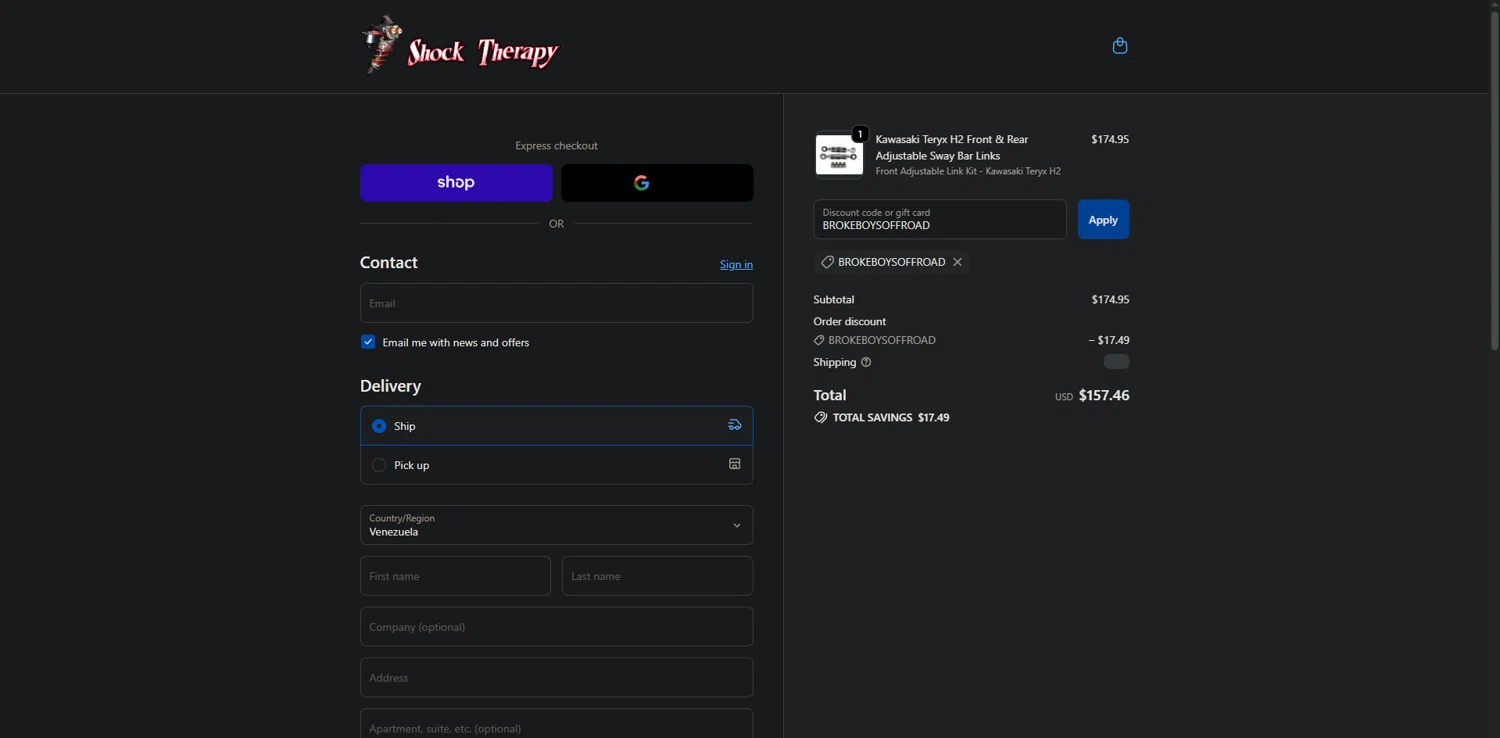Screen dimensions: 1500x738
Task: Focus the Address field
Action: point(556,678)
